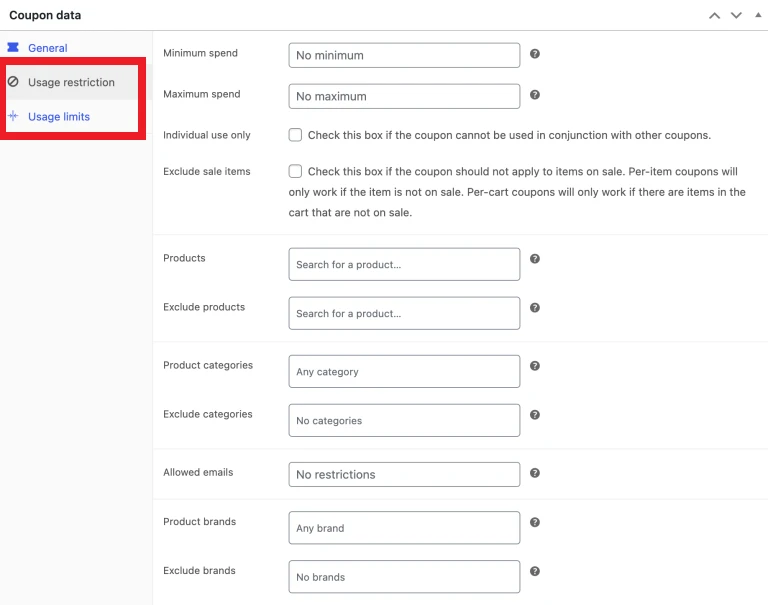Move Coupon data panel down with arrow

736,16
